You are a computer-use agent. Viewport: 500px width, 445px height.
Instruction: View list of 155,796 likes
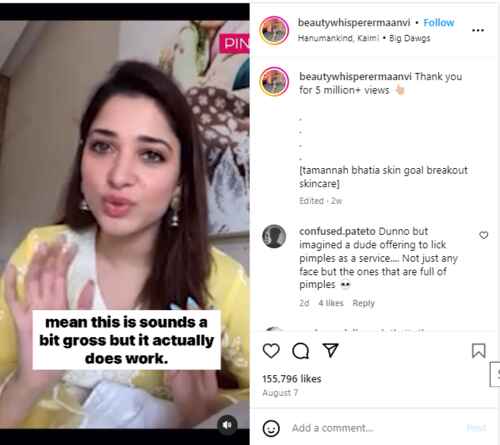click(x=292, y=379)
